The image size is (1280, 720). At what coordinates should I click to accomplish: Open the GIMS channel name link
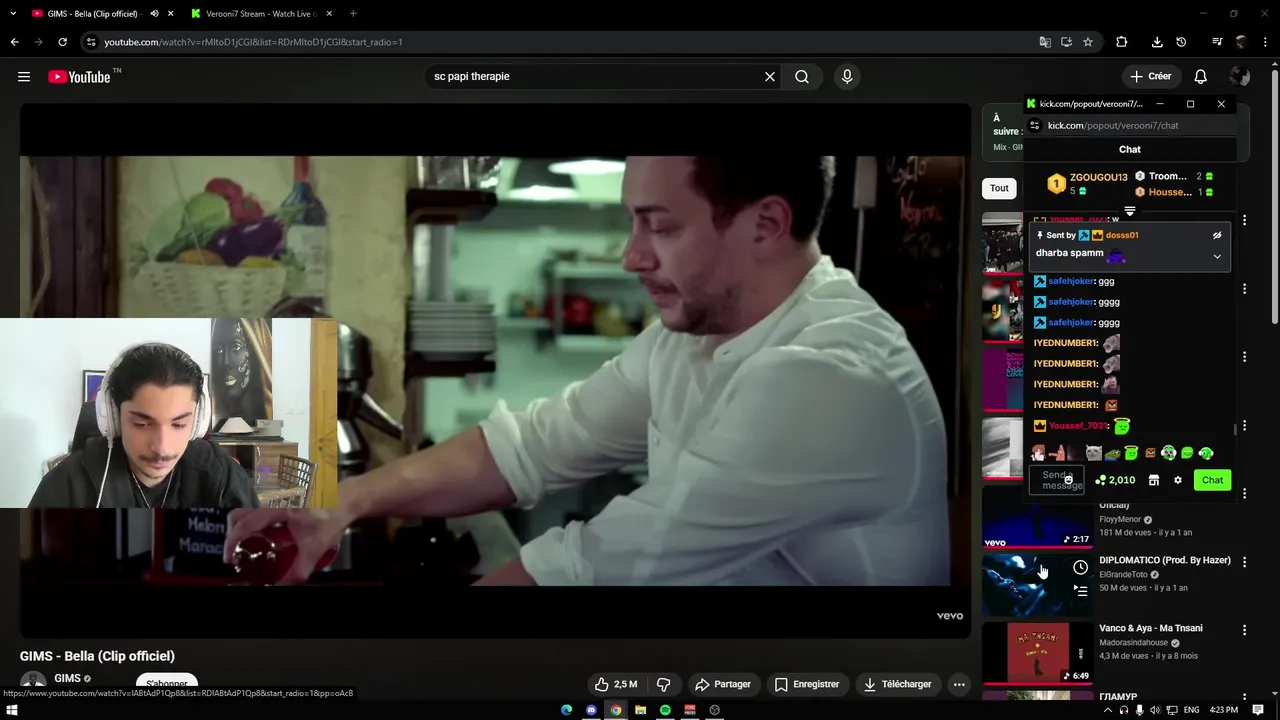[x=67, y=678]
